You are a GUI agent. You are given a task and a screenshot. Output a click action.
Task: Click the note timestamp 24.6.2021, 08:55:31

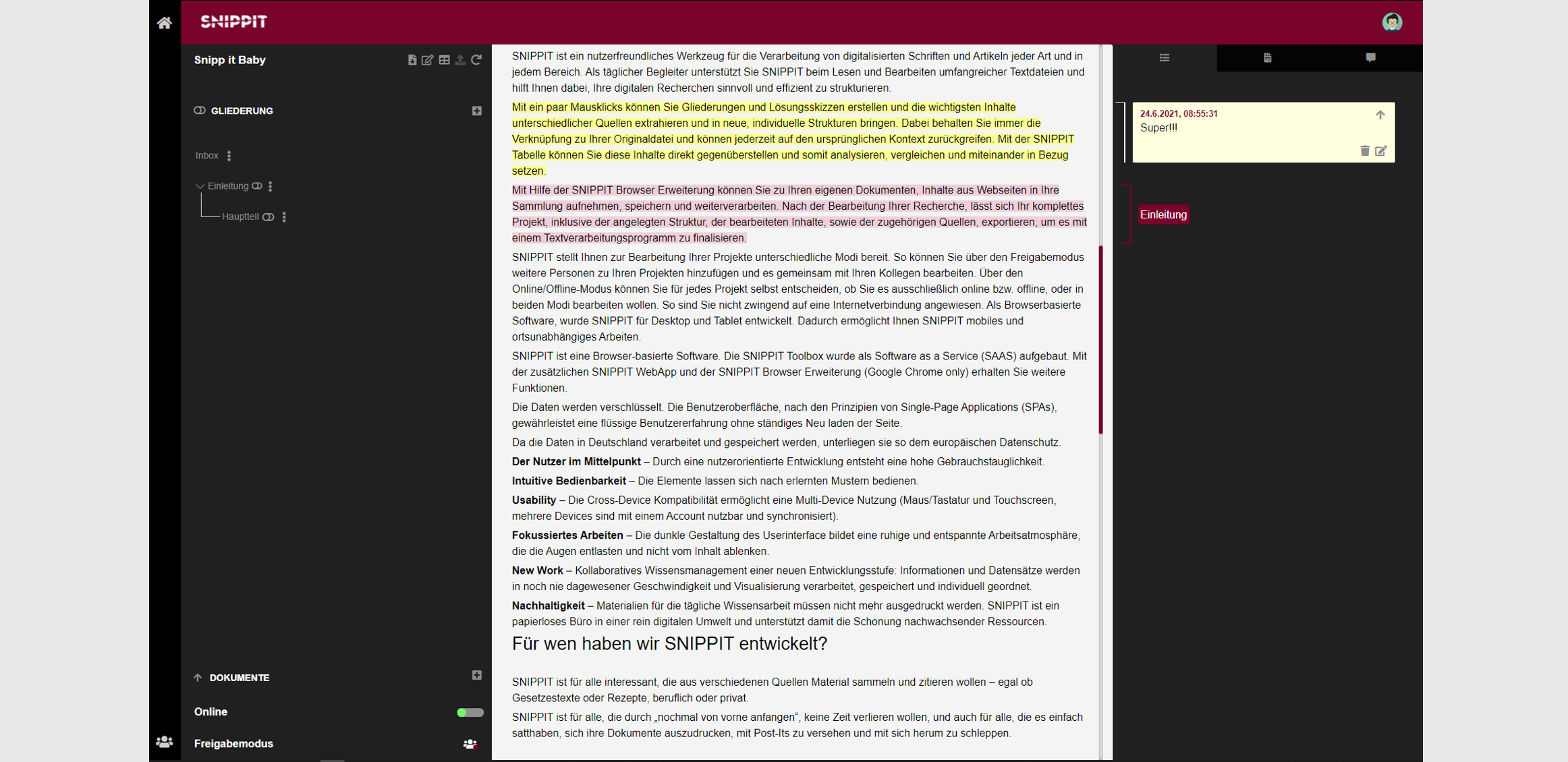tap(1179, 114)
